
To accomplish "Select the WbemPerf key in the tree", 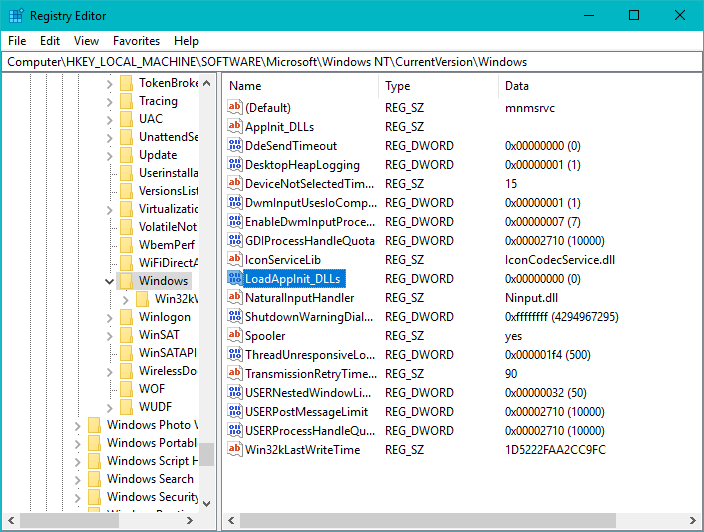I will [167, 245].
